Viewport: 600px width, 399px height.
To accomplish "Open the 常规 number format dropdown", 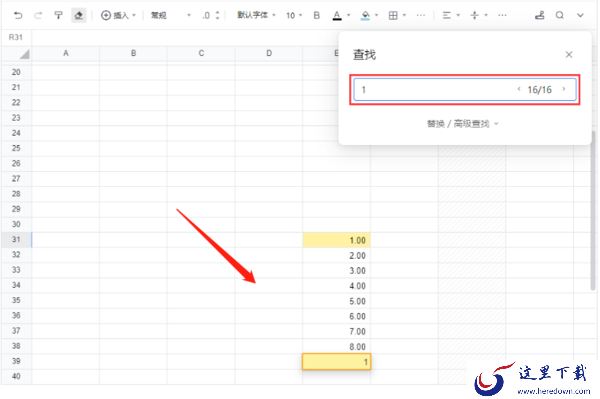I will point(170,15).
